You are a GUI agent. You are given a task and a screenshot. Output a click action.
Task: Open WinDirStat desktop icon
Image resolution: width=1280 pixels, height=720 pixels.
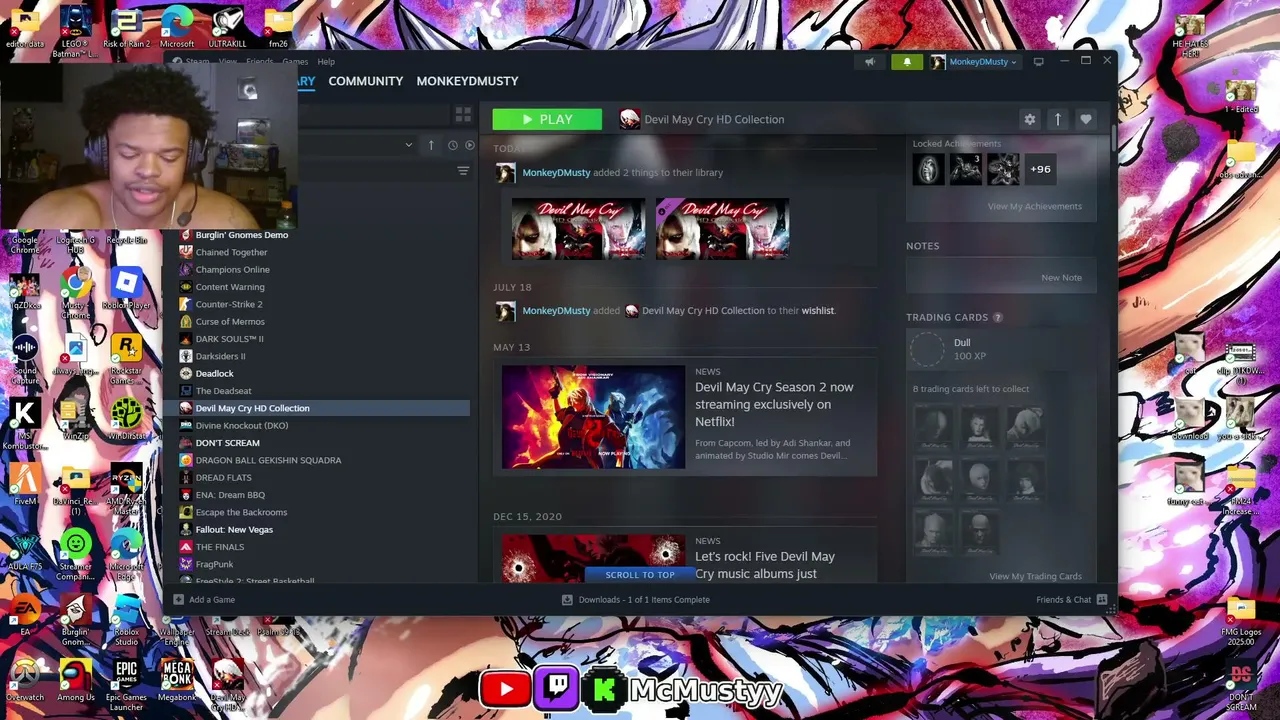126,418
